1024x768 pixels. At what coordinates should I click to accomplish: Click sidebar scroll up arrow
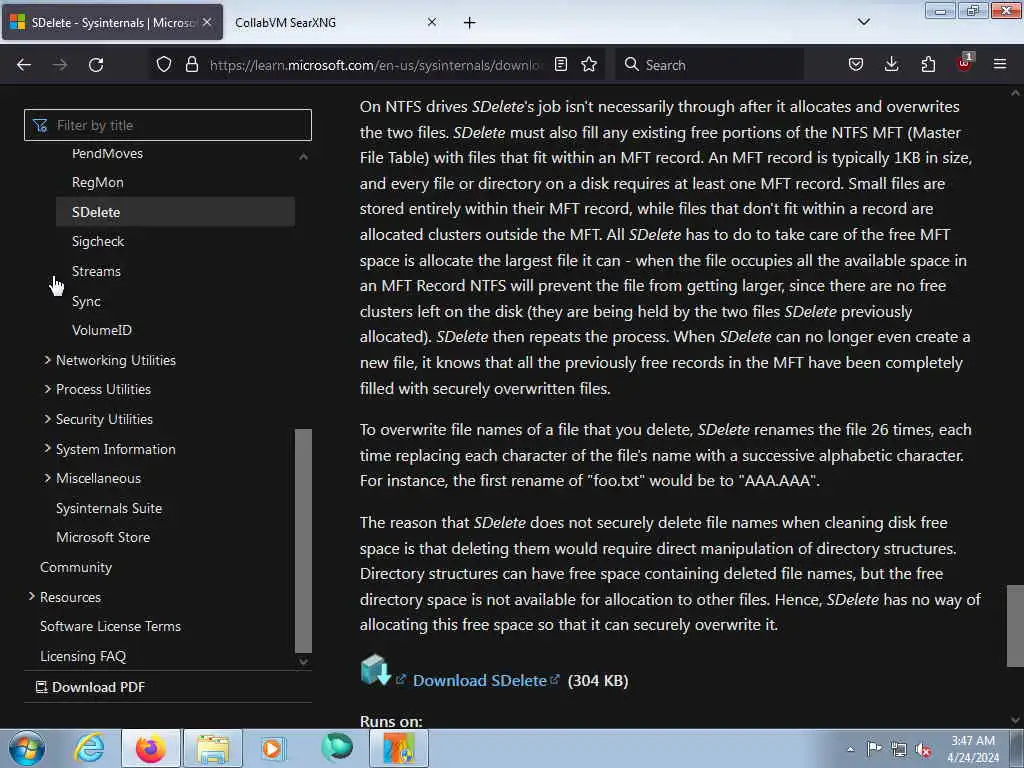[303, 156]
